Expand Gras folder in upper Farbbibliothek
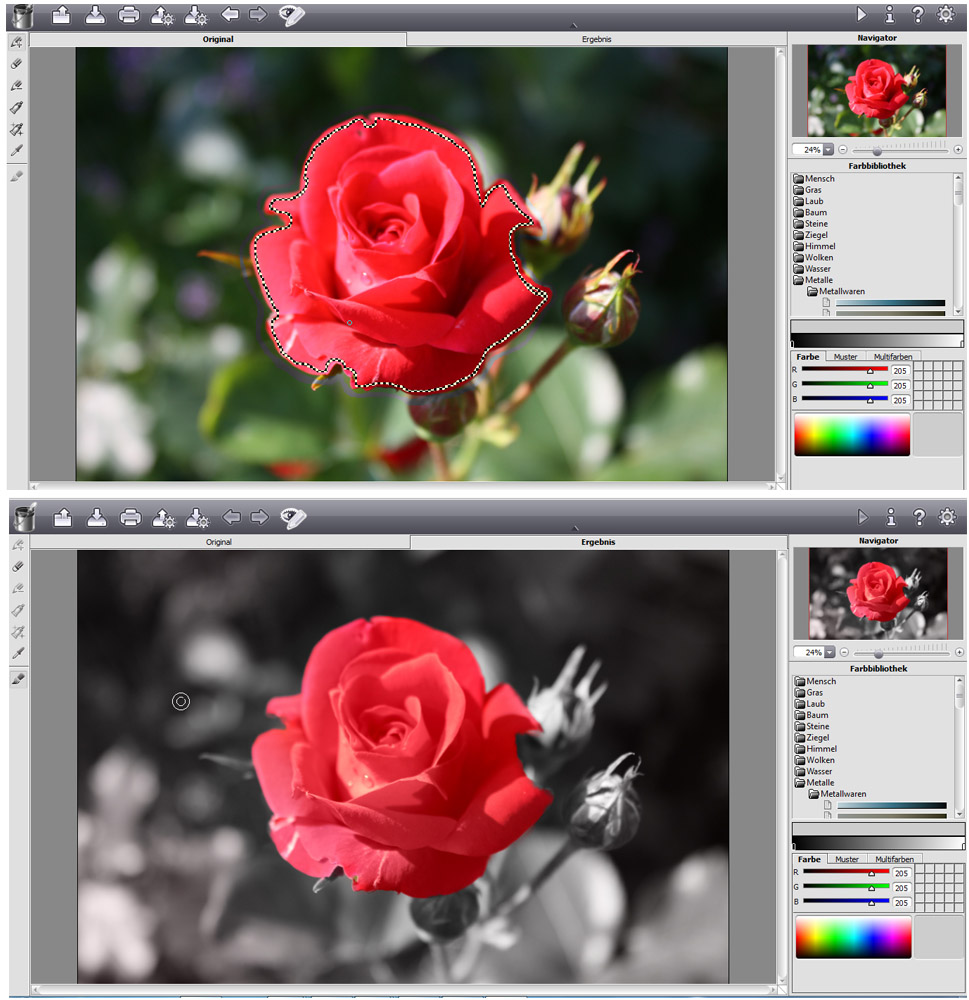 pos(808,190)
